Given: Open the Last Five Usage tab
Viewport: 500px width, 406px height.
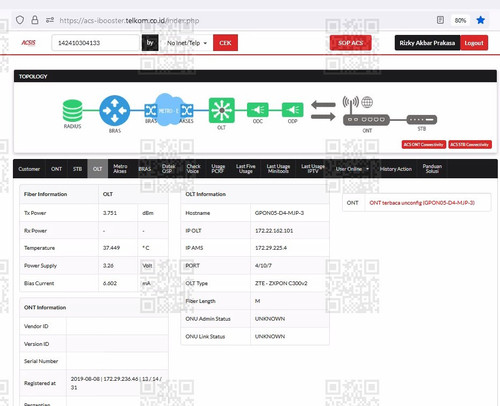Looking at the screenshot, I should [x=246, y=169].
